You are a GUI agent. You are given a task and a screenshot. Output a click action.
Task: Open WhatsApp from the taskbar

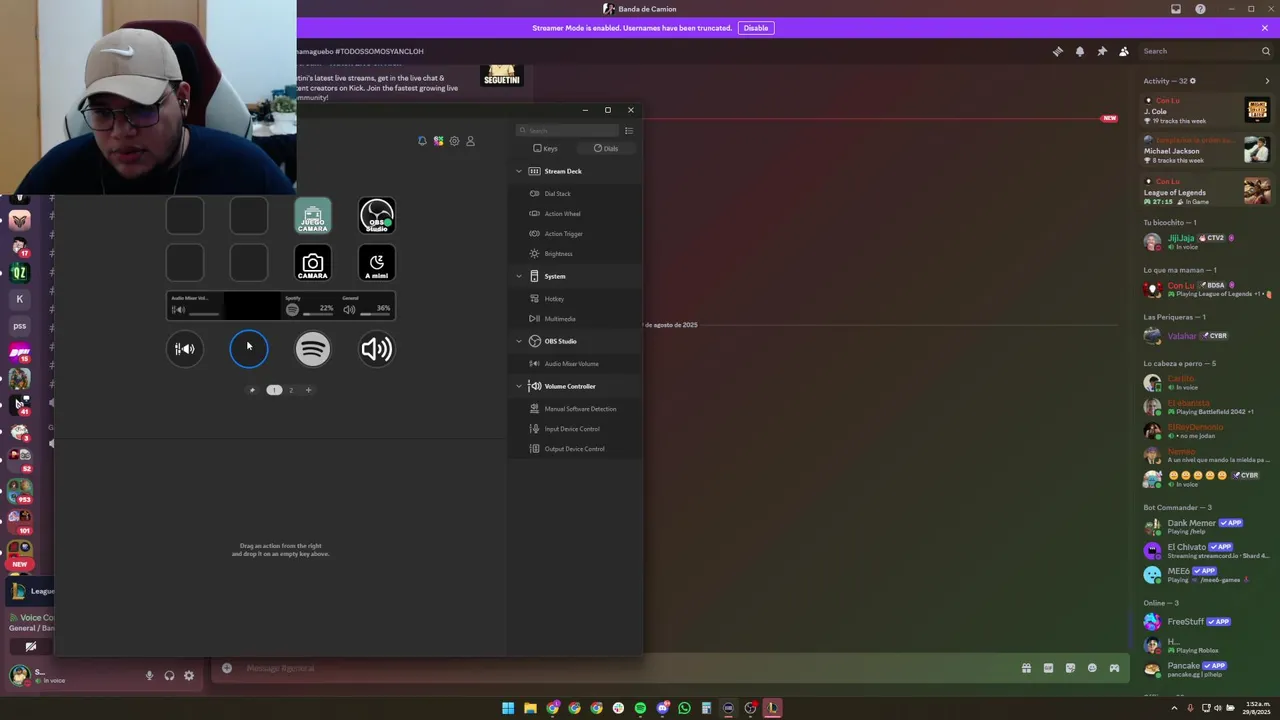tap(684, 708)
